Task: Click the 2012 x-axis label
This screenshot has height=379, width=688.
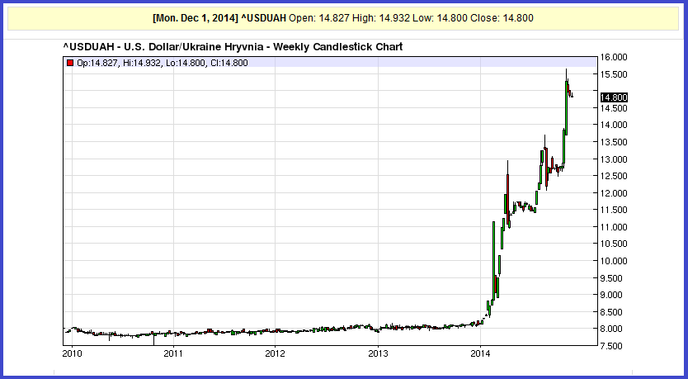Action: click(276, 353)
